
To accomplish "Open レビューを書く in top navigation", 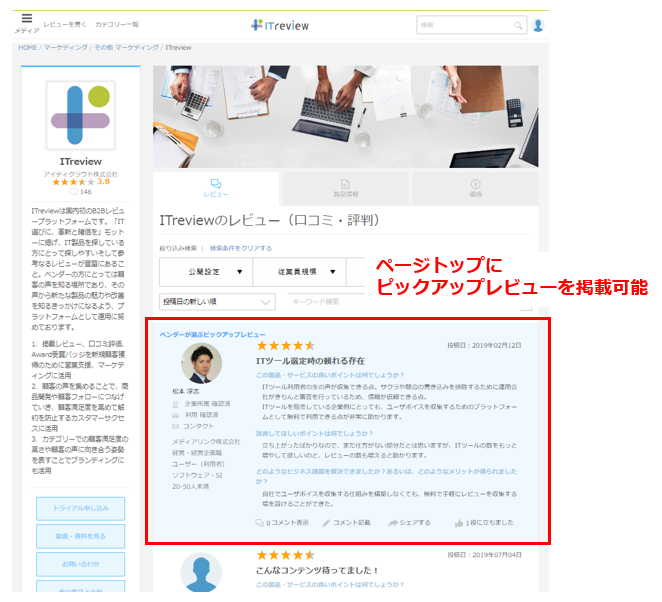I will coord(65,24).
